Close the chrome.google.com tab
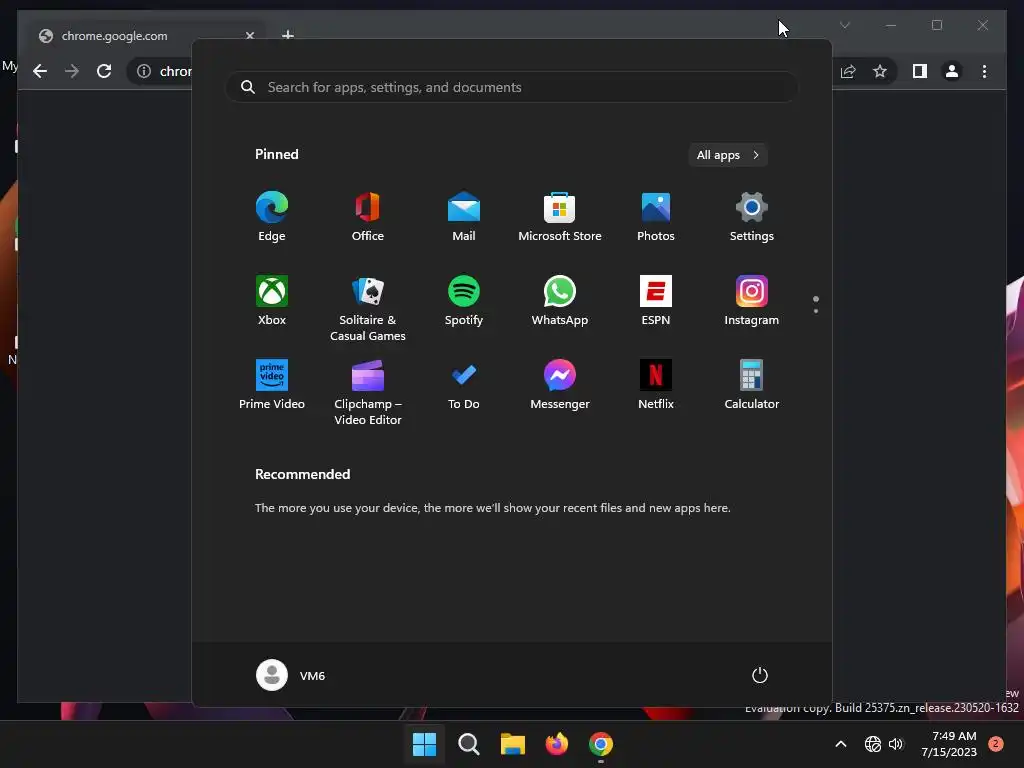Screen dimensions: 1024x768 [x=249, y=36]
